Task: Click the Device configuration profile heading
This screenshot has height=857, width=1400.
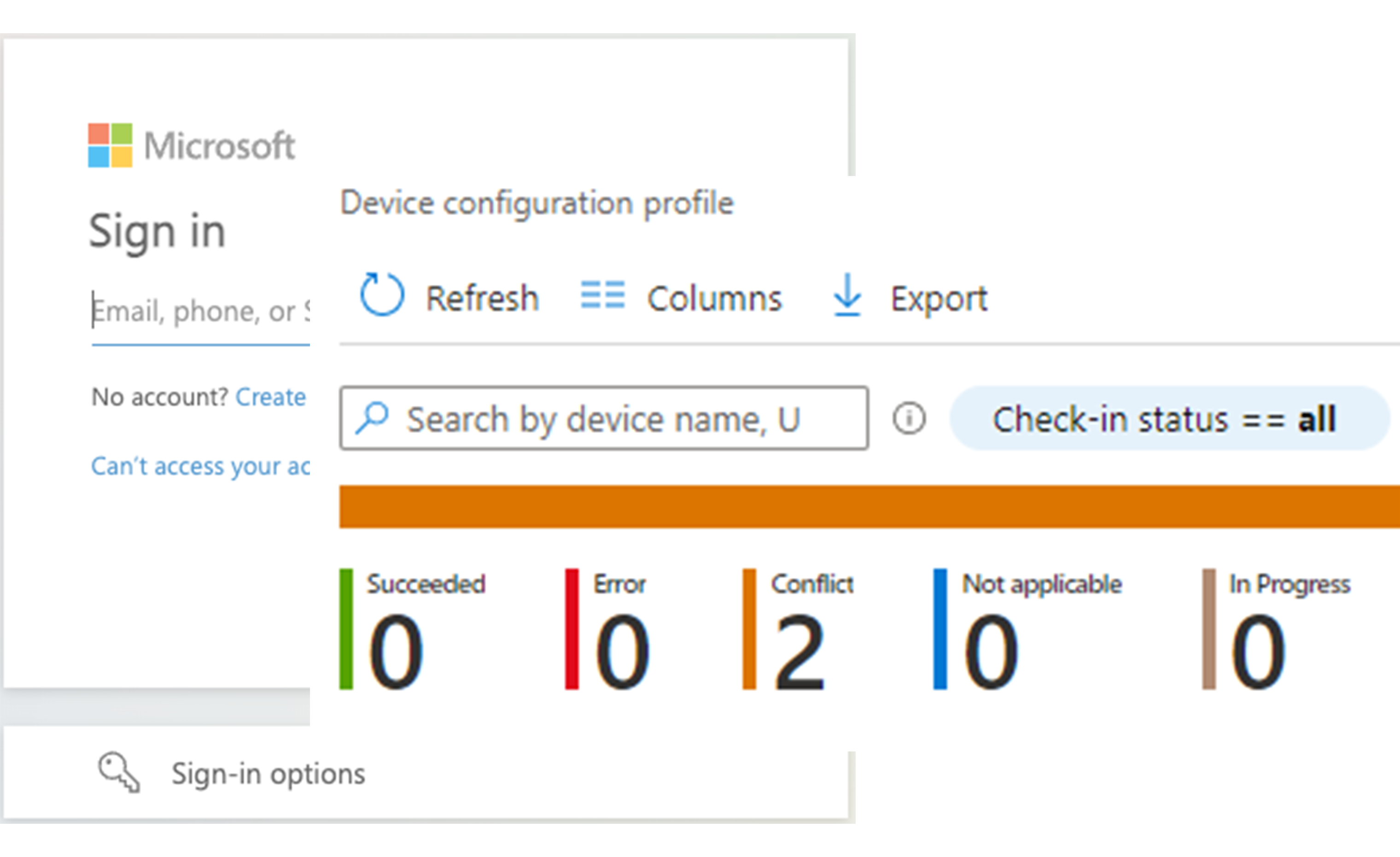Action: tap(537, 204)
